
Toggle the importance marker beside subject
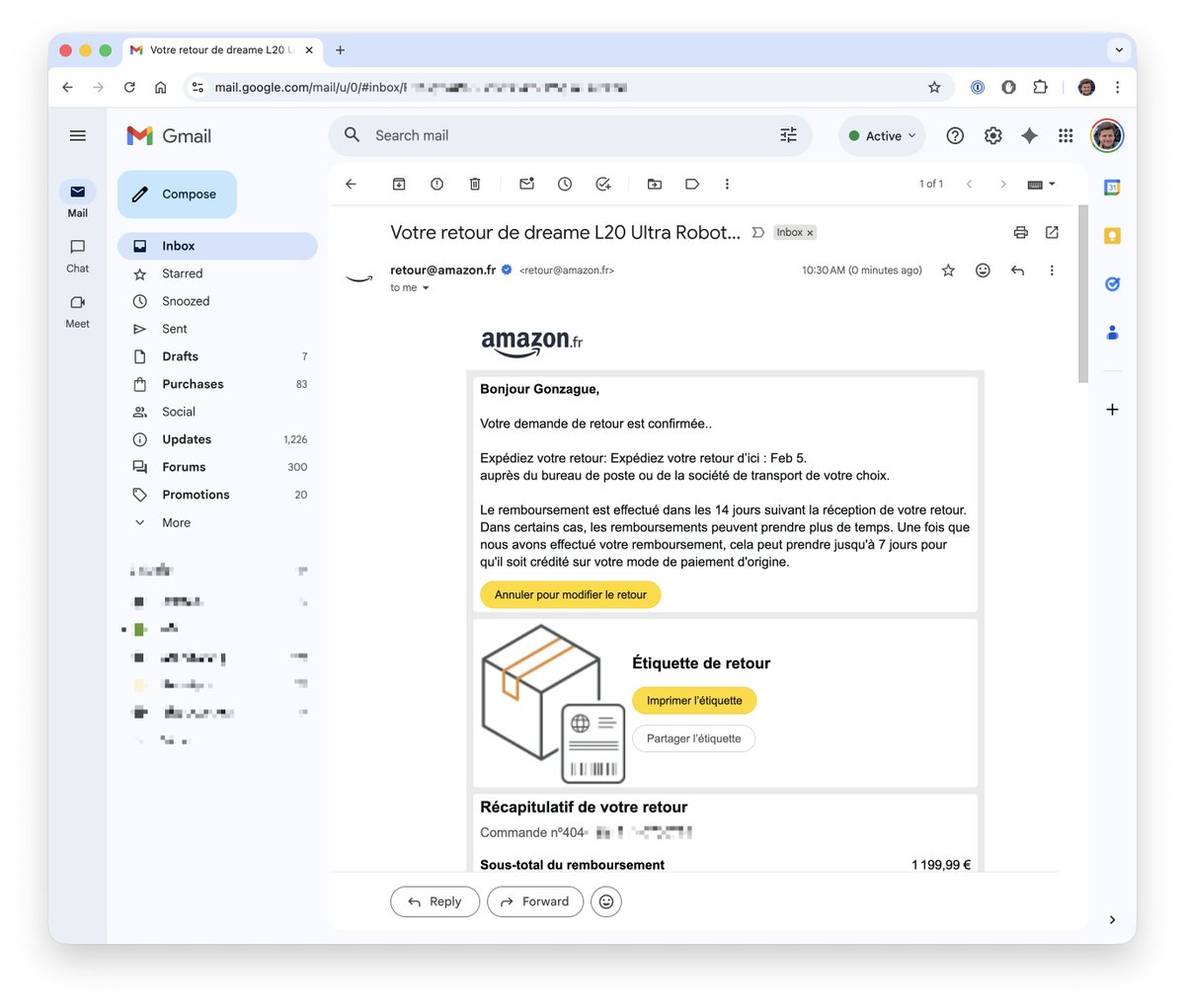[758, 233]
